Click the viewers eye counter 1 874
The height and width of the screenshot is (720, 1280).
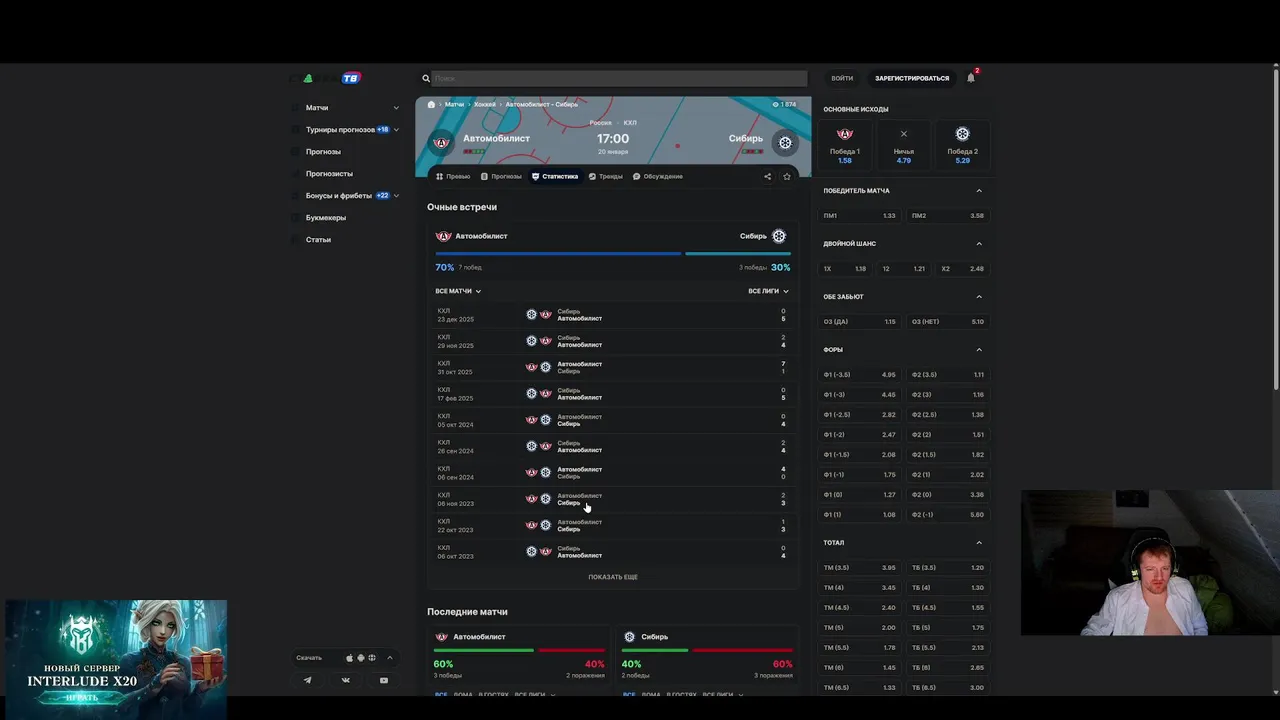pyautogui.click(x=784, y=104)
